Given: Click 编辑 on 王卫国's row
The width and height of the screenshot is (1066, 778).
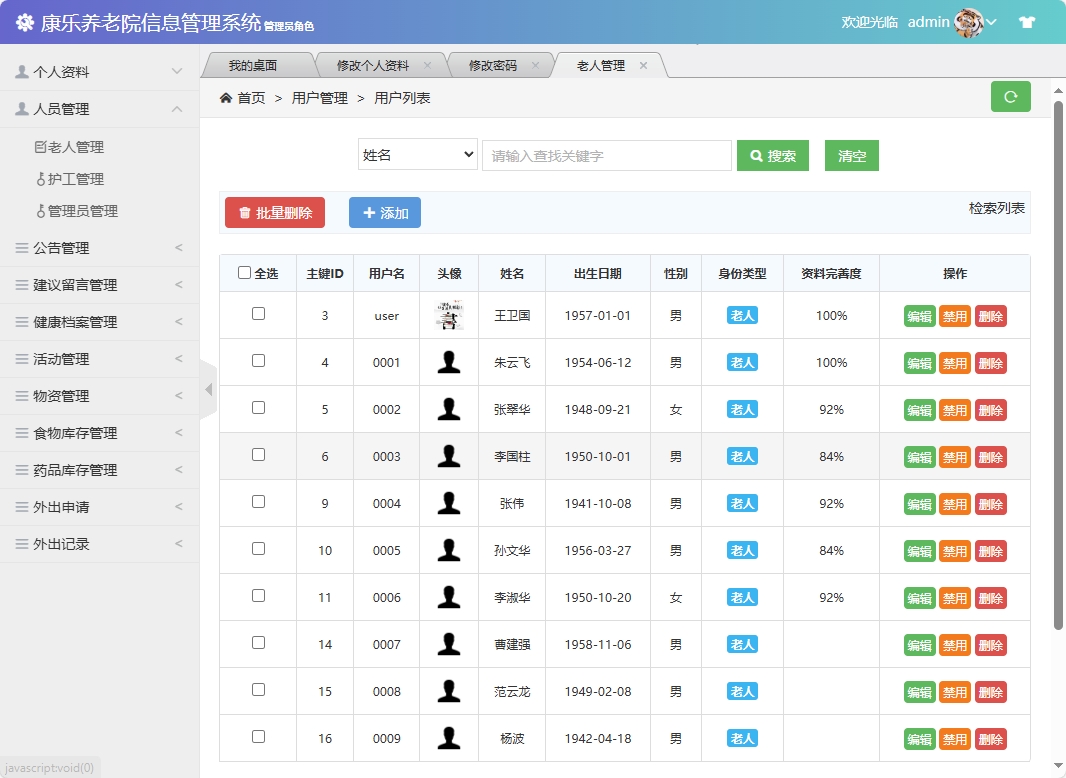Looking at the screenshot, I should click(918, 315).
